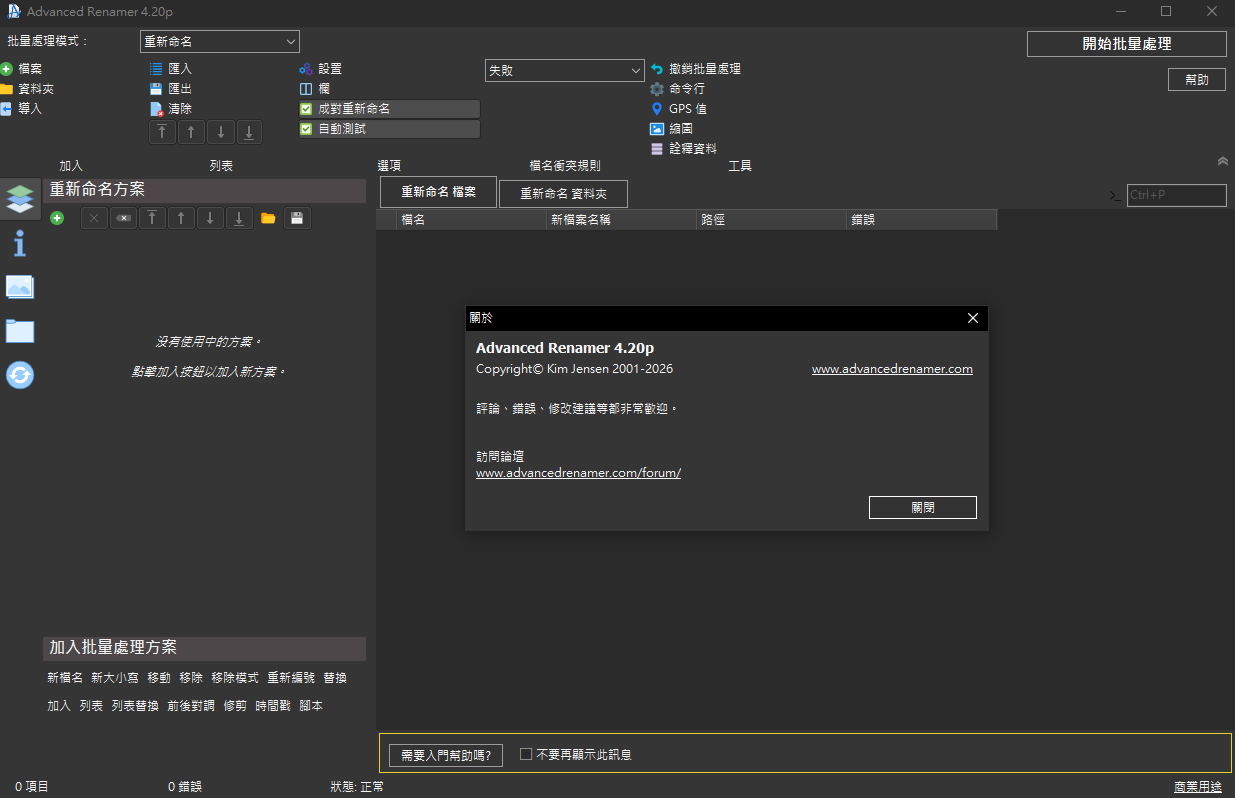
Task: Open the renaming methods layers sidebar icon
Action: [x=20, y=199]
